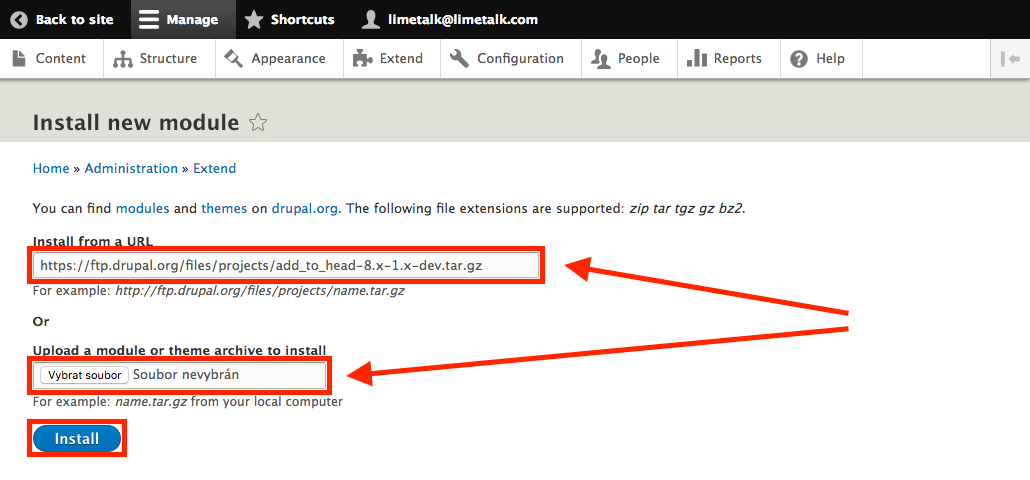Follow the Home breadcrumb link
Image resolution: width=1030 pixels, height=480 pixels.
[x=51, y=168]
